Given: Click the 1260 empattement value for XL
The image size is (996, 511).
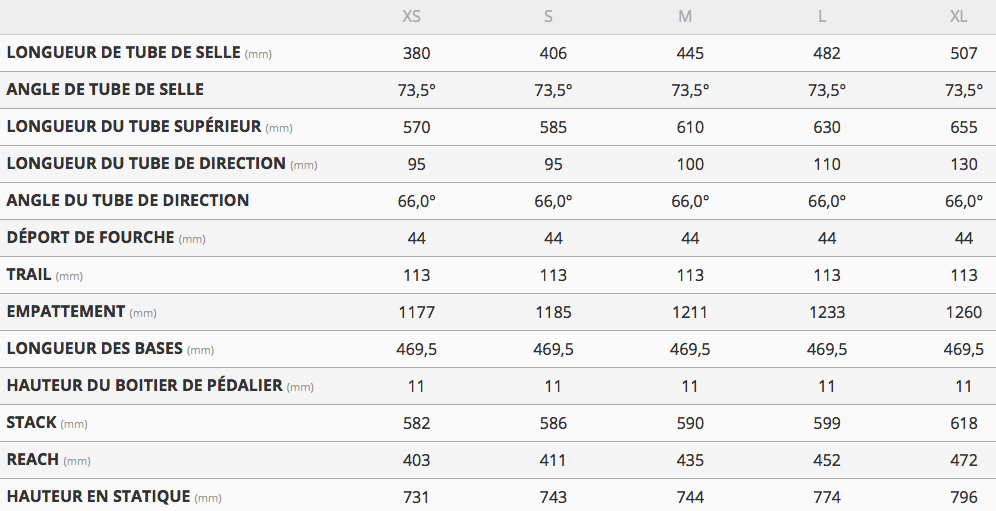Looking at the screenshot, I should (964, 312).
